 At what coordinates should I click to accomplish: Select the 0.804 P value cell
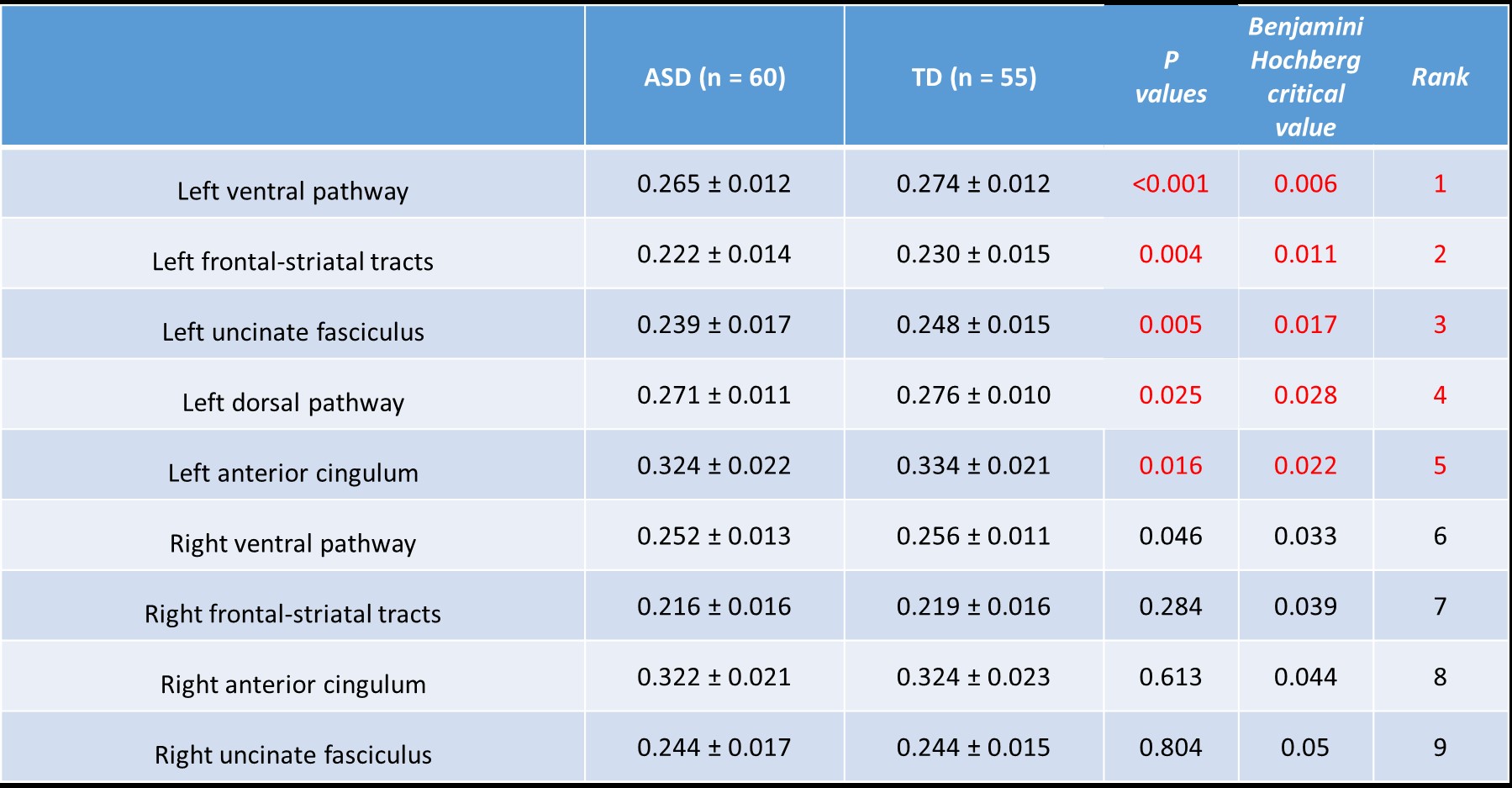(x=1170, y=748)
